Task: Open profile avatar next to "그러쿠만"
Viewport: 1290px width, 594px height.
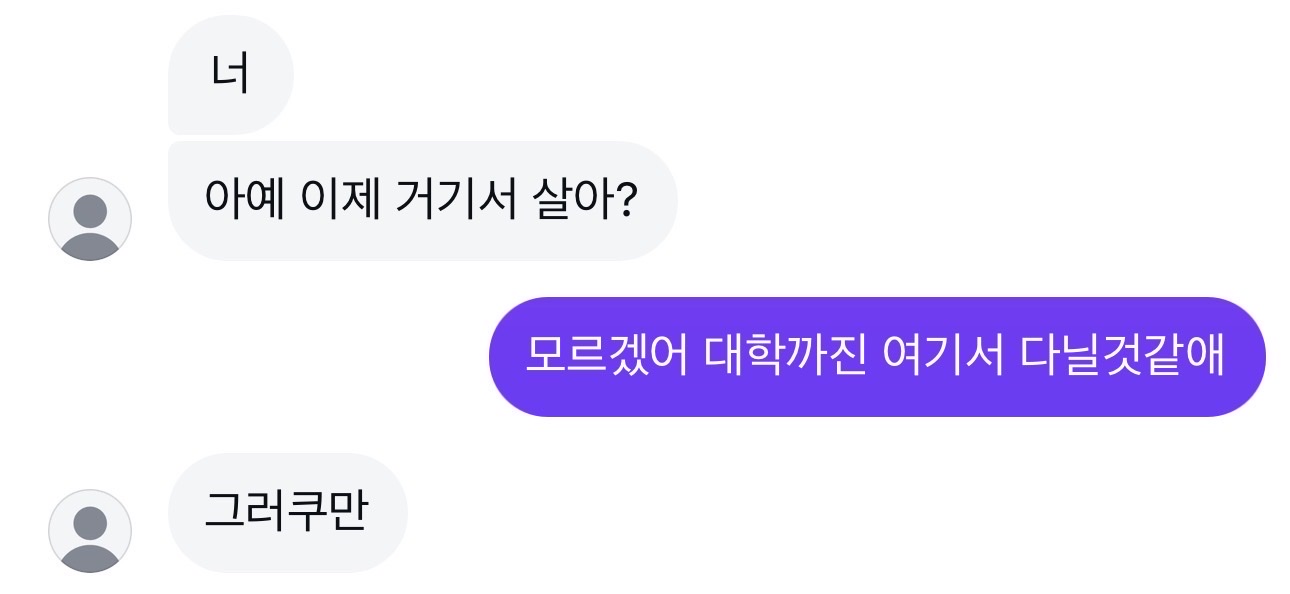Action: (90, 531)
